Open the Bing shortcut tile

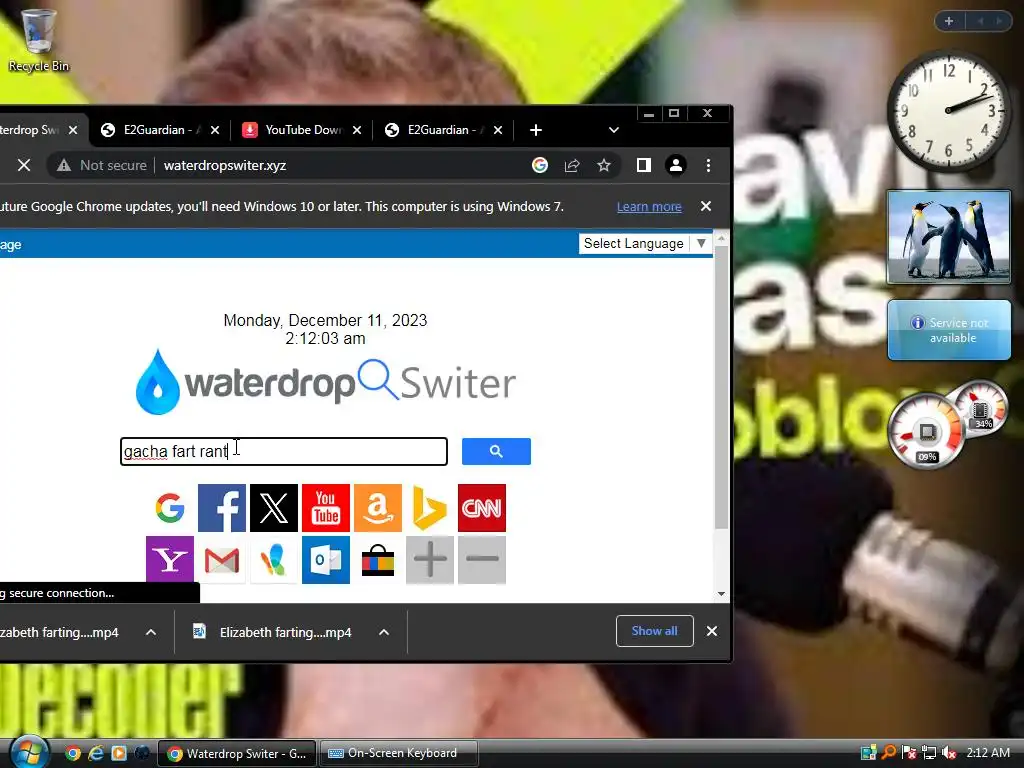(430, 508)
